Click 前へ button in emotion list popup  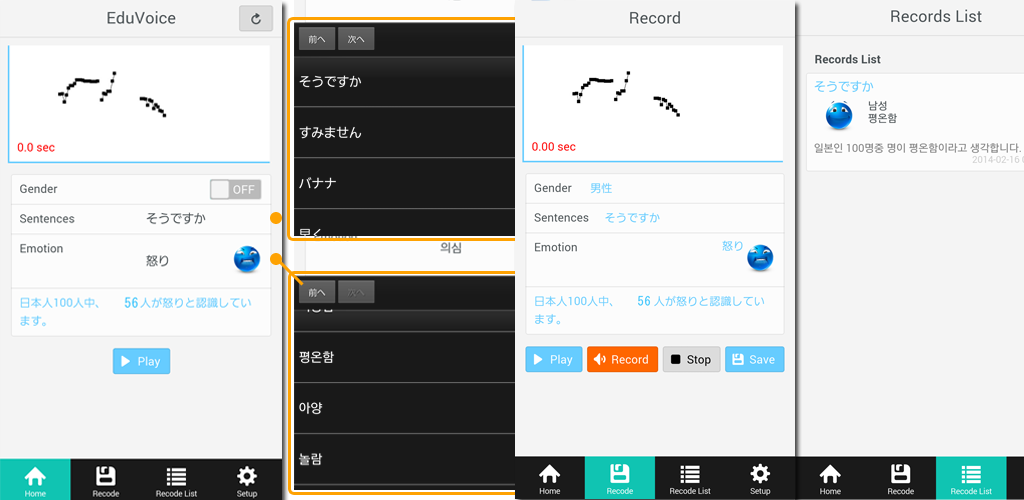click(x=317, y=292)
